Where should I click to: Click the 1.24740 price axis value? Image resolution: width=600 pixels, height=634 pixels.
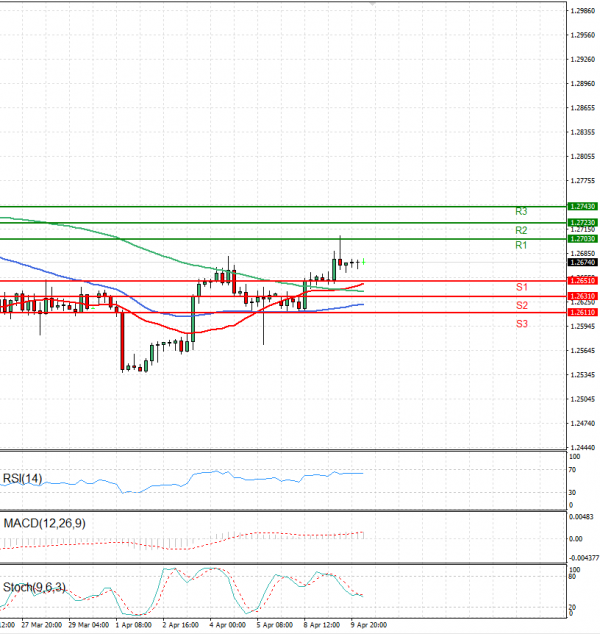(583, 423)
